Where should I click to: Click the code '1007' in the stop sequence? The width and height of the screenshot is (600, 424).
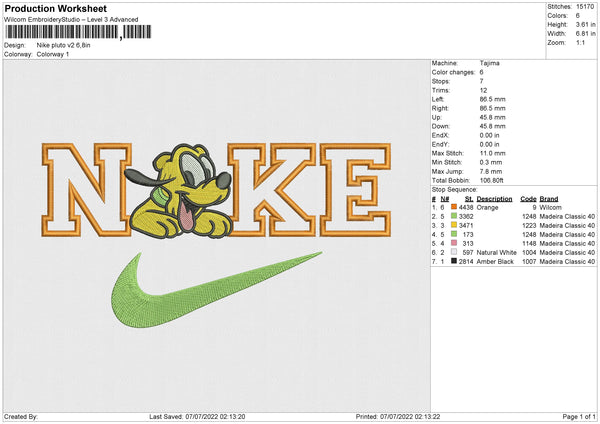529,262
